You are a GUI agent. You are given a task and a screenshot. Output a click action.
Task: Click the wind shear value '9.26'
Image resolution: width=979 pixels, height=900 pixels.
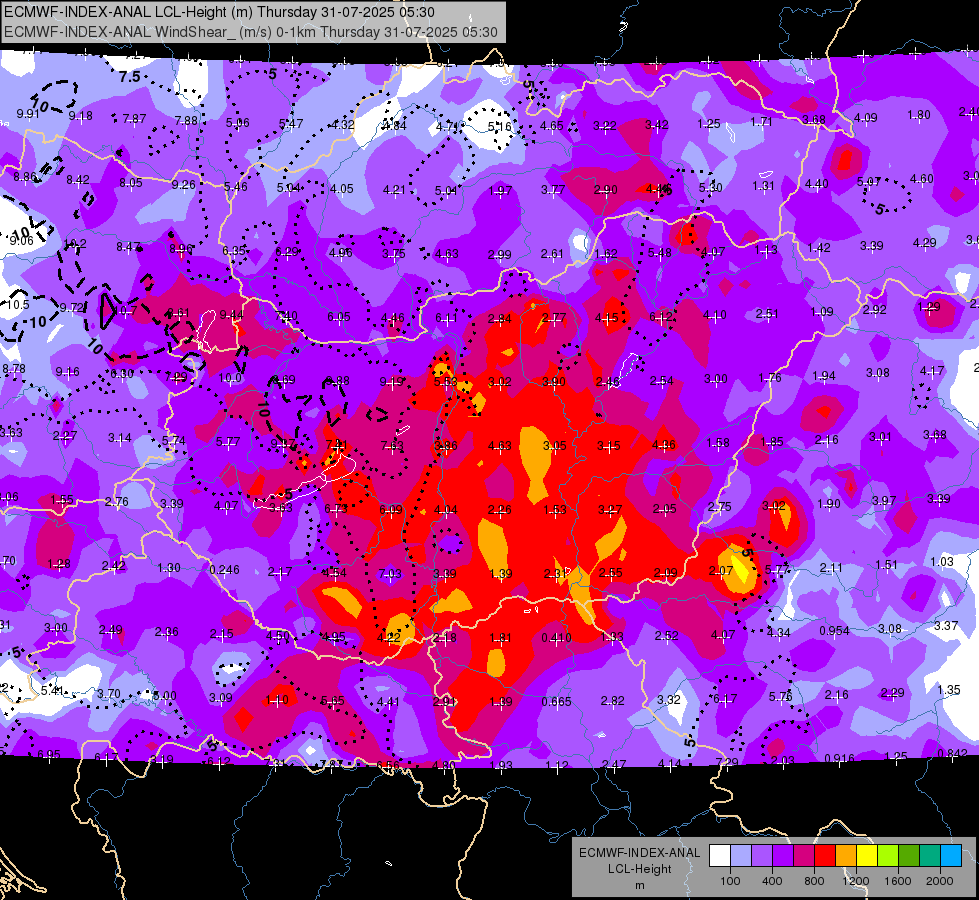tap(184, 184)
